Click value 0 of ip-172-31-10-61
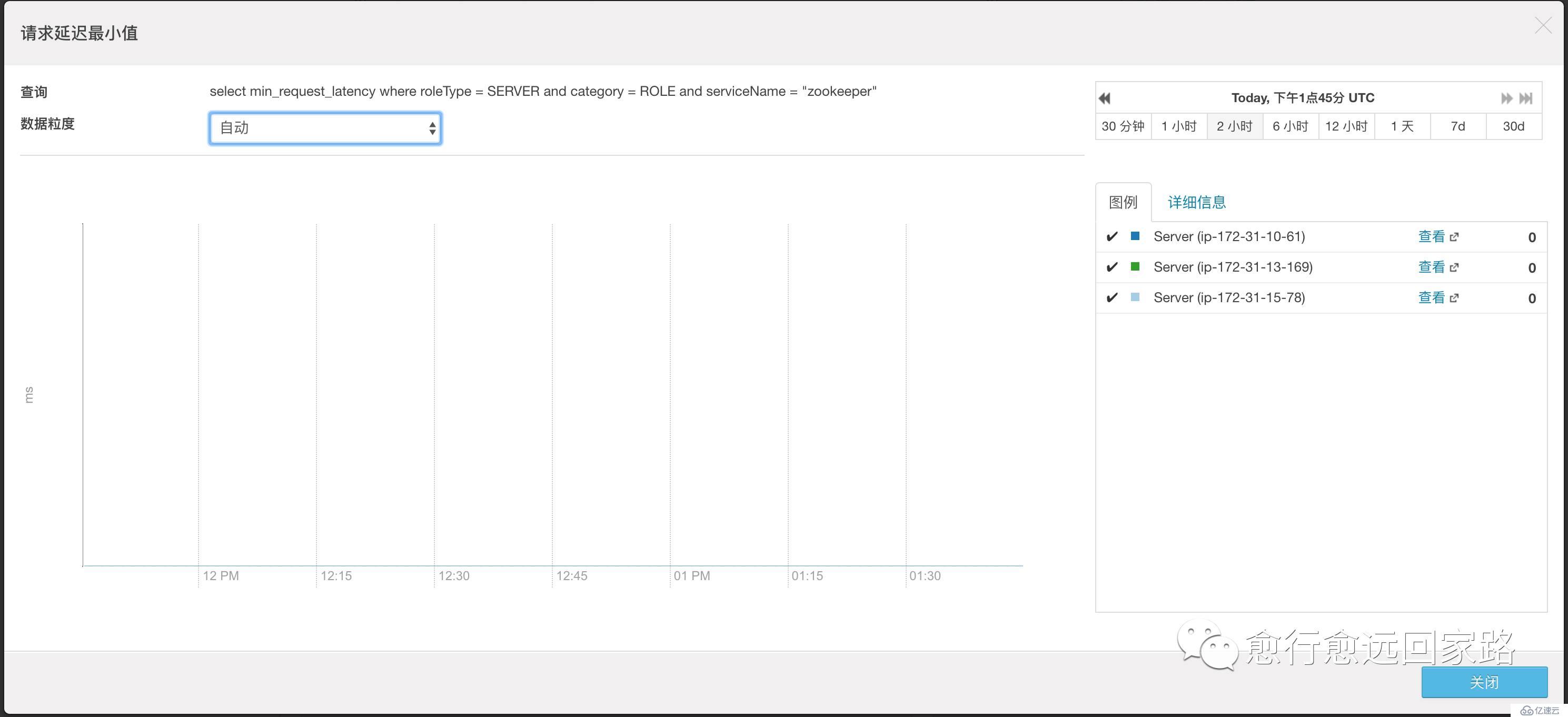Viewport: 1568px width, 717px height. point(1532,237)
